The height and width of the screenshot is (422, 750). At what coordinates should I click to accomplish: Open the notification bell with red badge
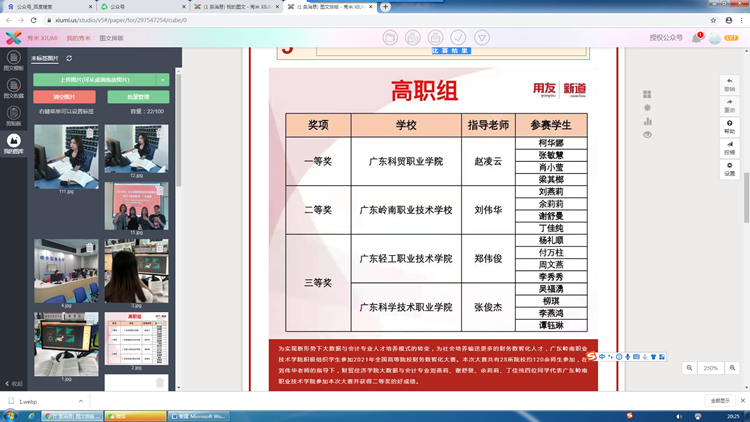[696, 38]
